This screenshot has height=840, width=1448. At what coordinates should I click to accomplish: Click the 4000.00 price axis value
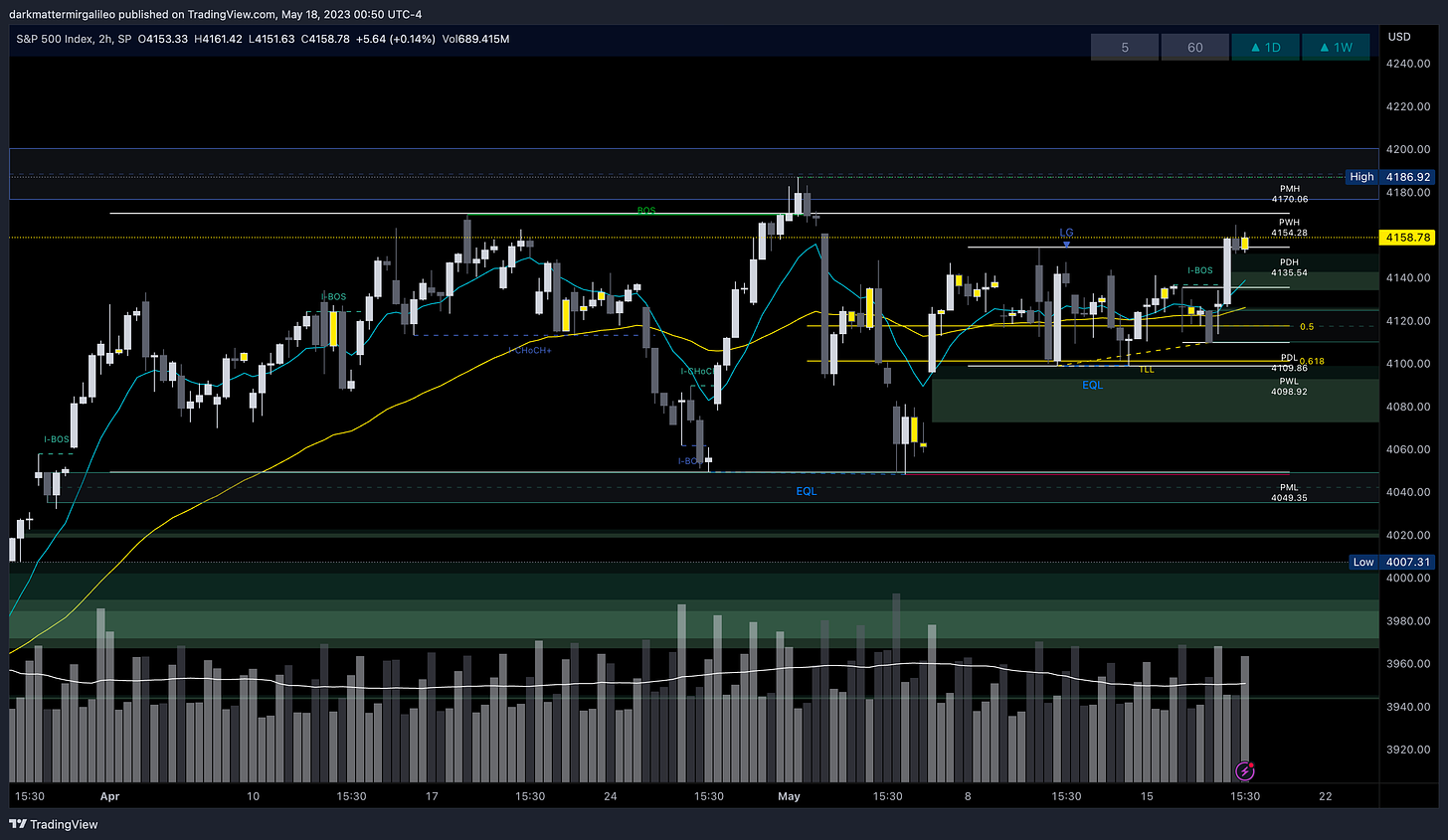tap(1407, 578)
